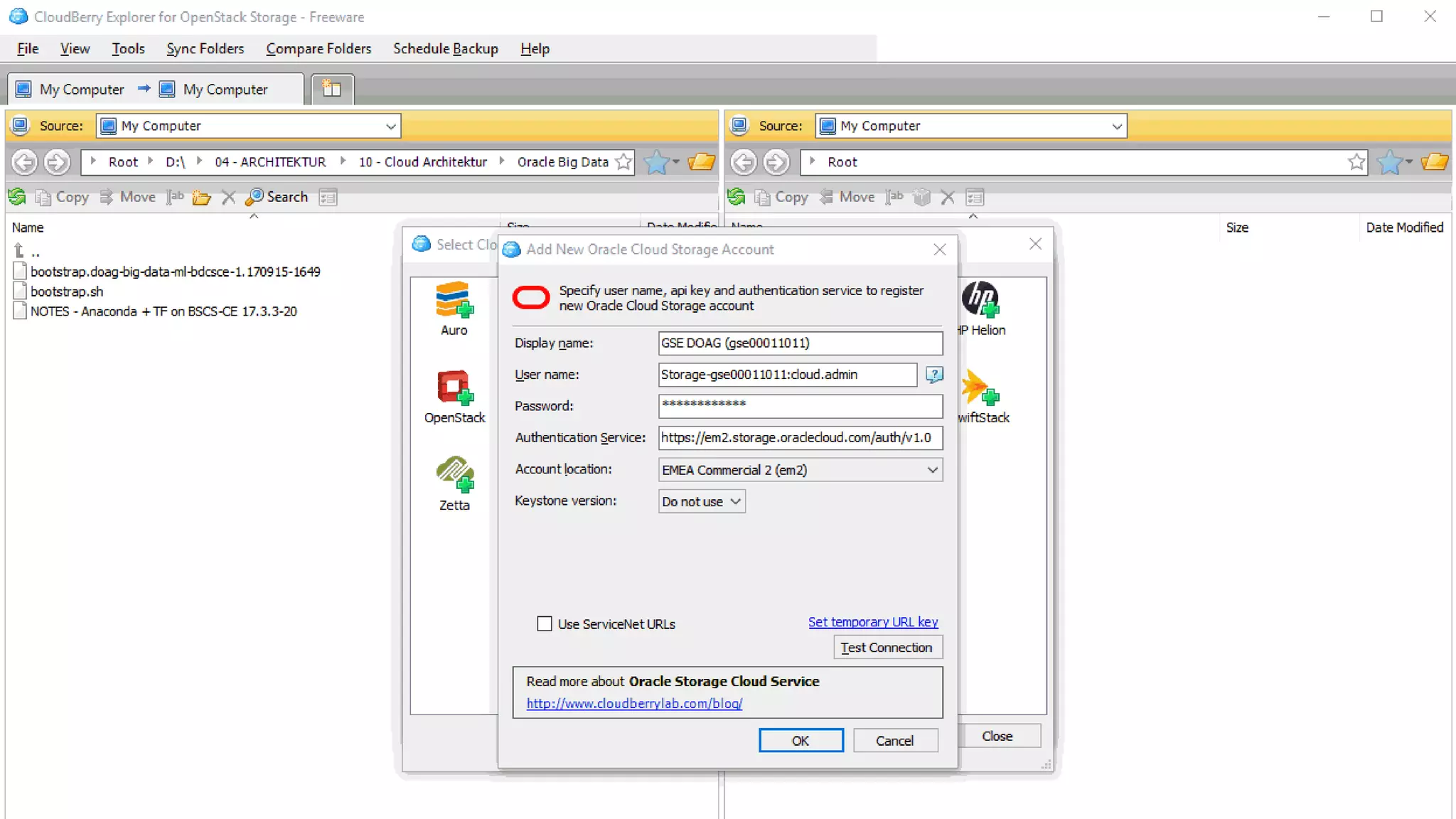1456x819 pixels.
Task: Enable Use ServiceNet URLs checkbox
Action: click(x=545, y=623)
